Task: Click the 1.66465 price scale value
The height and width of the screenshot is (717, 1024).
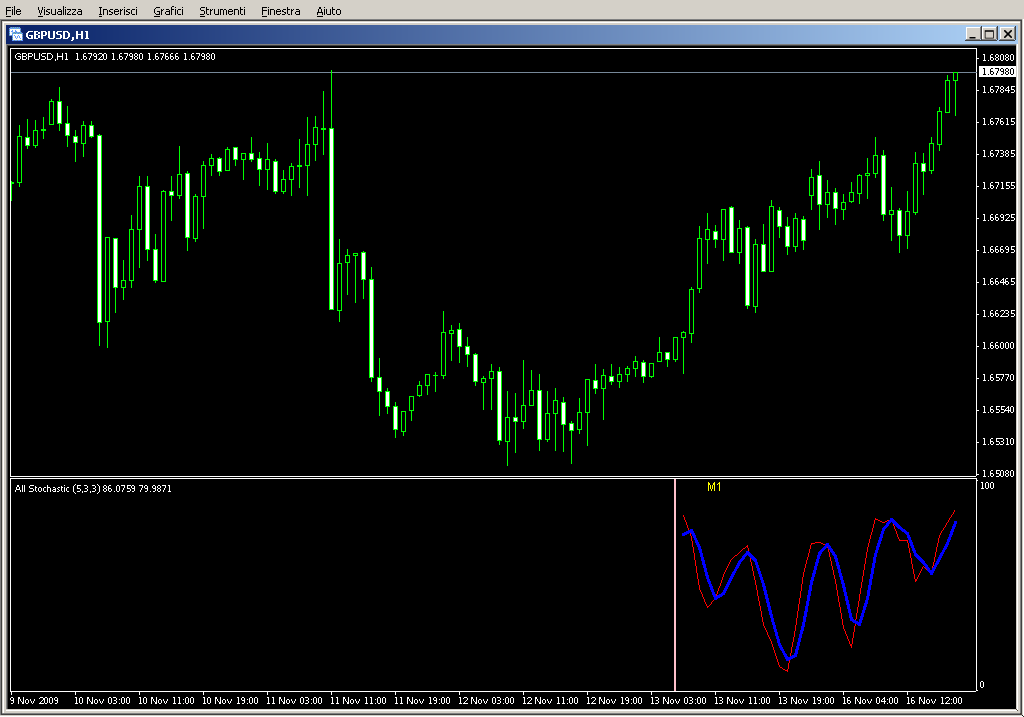Action: pyautogui.click(x=999, y=281)
